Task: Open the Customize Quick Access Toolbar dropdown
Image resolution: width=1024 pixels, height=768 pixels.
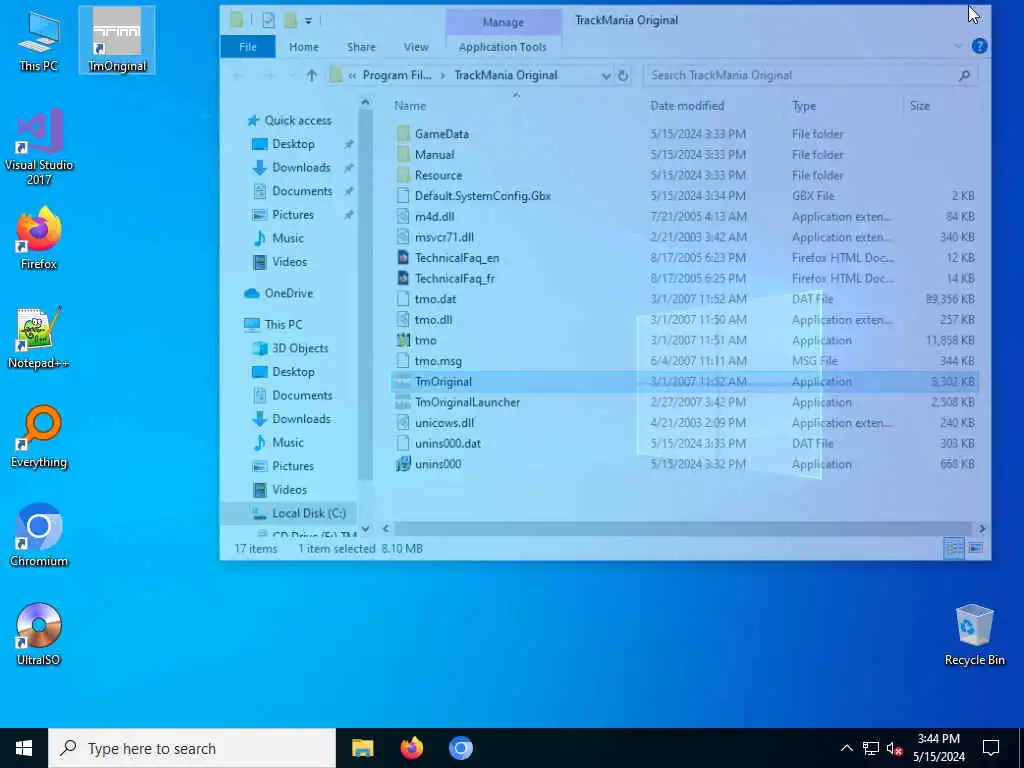Action: click(x=308, y=21)
